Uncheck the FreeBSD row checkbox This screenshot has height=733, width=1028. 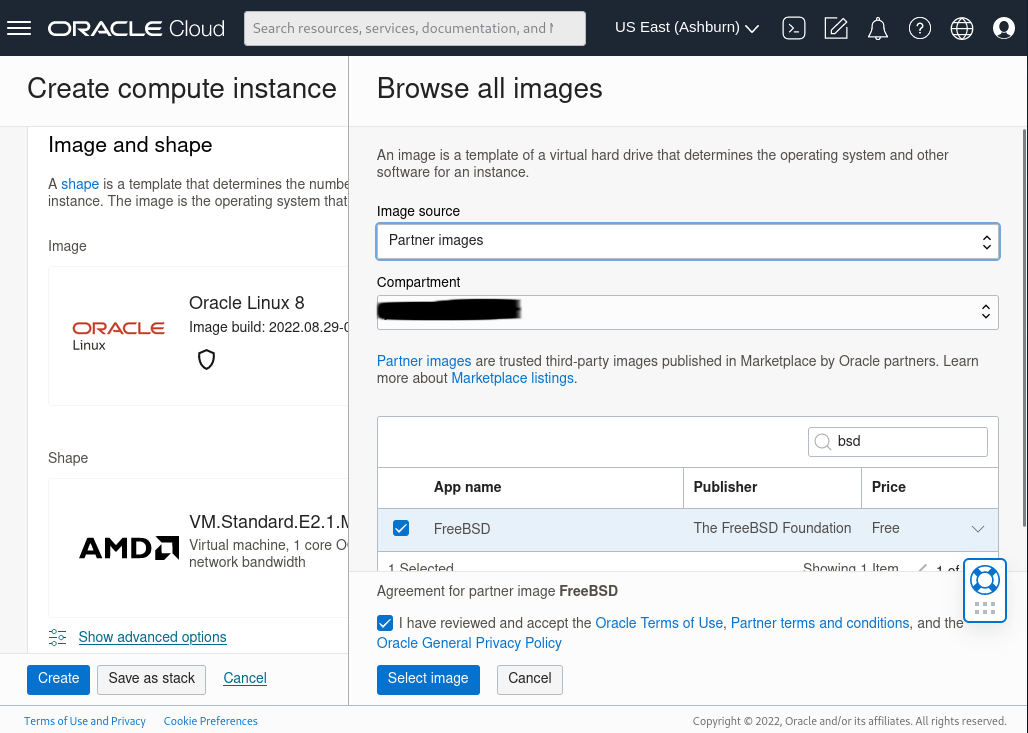pos(401,528)
